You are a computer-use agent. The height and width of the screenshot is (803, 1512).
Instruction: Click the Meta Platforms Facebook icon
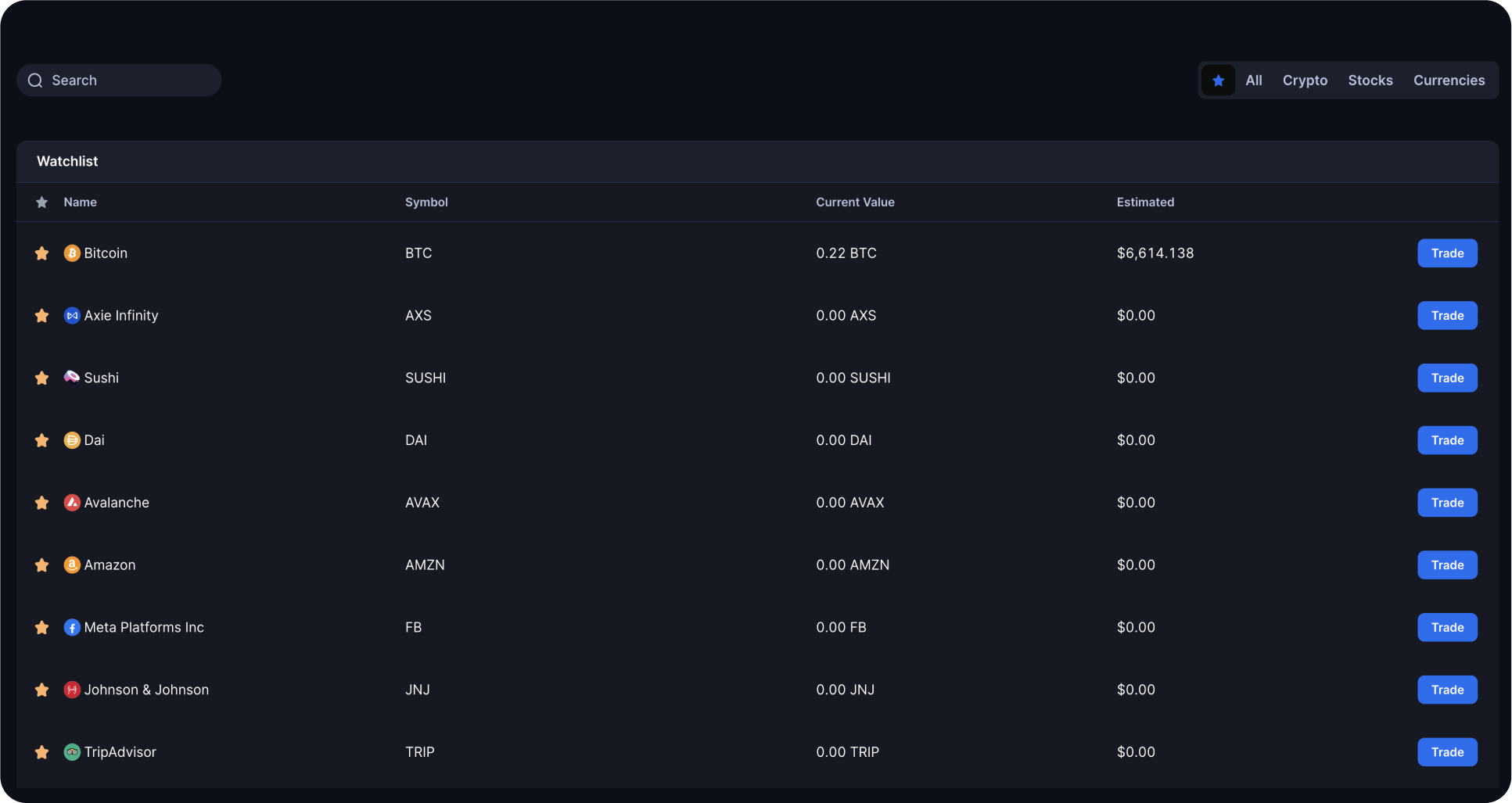coord(72,627)
